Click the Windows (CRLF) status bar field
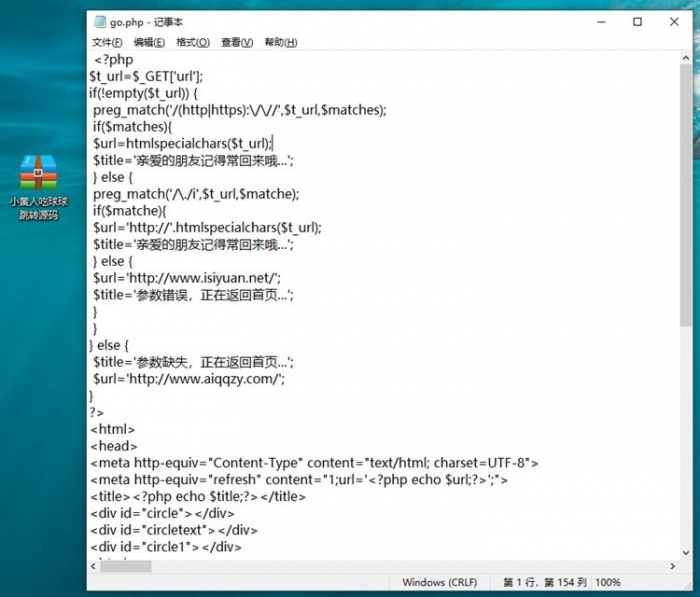 point(437,582)
